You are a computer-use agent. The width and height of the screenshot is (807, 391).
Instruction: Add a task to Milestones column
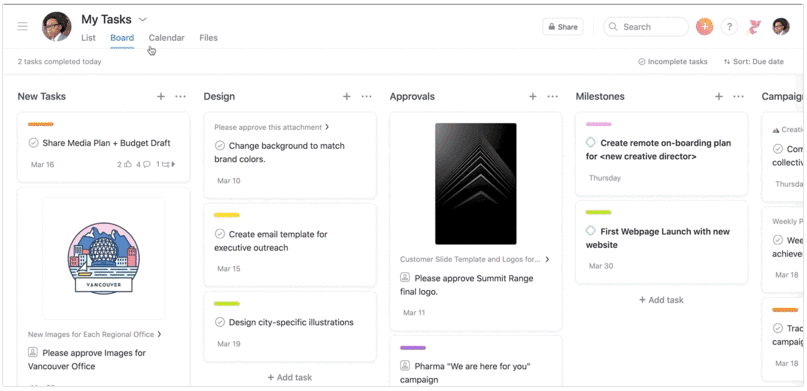tap(719, 96)
